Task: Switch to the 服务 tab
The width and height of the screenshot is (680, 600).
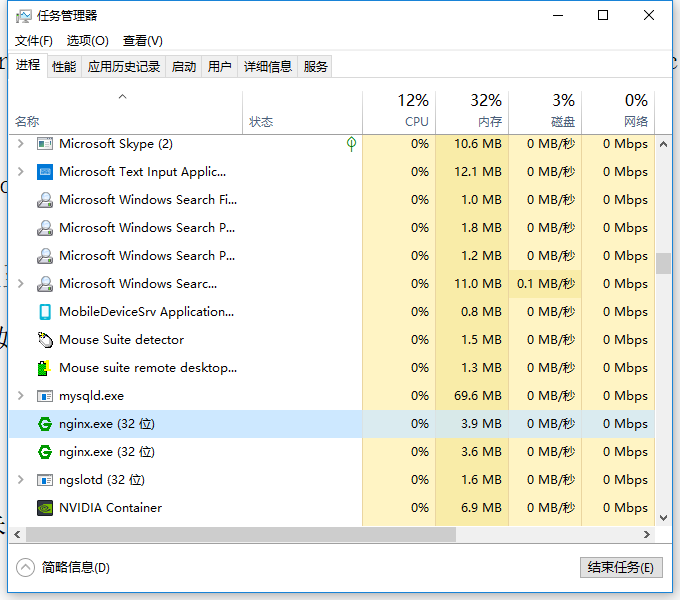Action: tap(315, 67)
